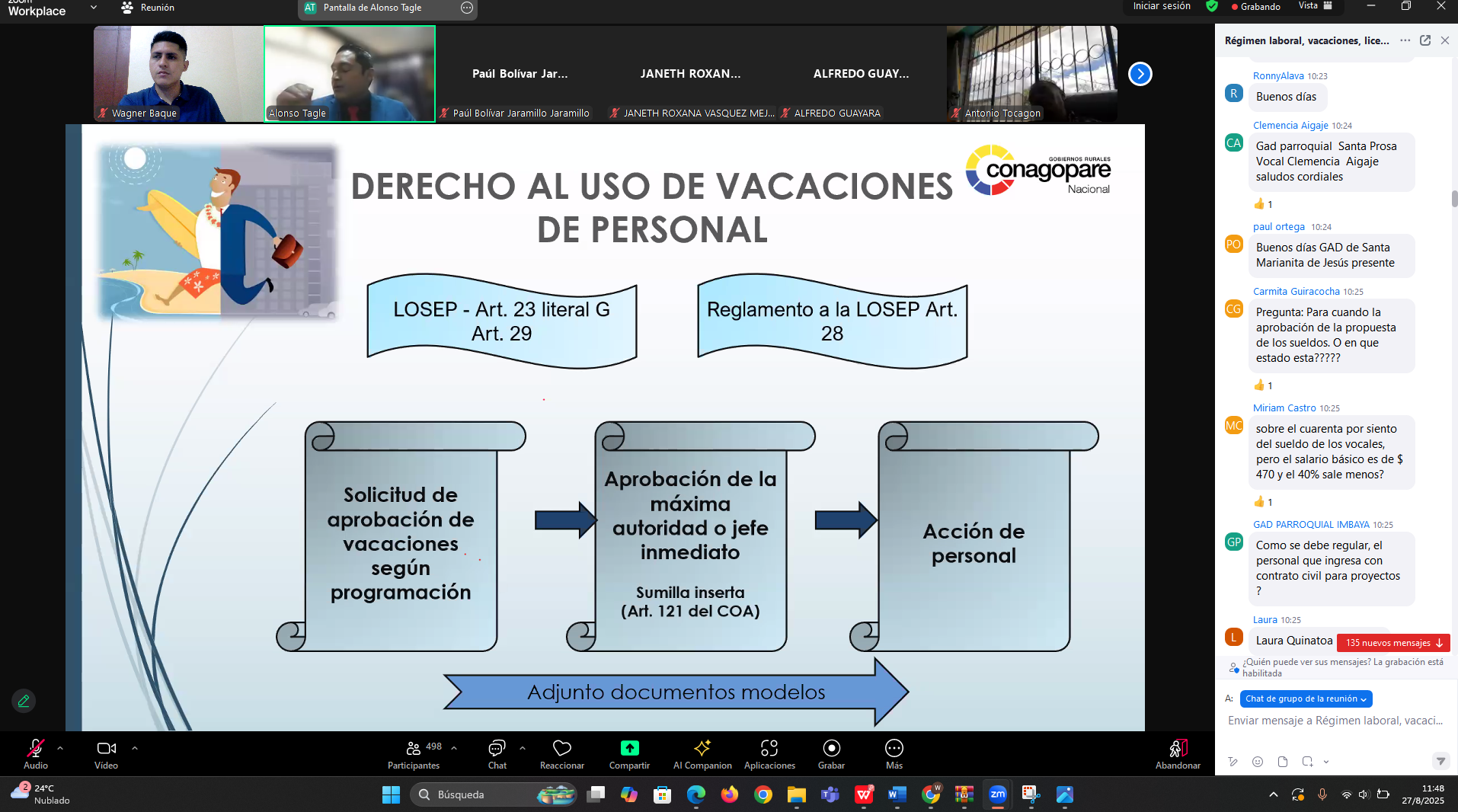Open chat recipient dropdown 'Chat de grupo'
Image resolution: width=1458 pixels, height=812 pixels.
point(1306,699)
